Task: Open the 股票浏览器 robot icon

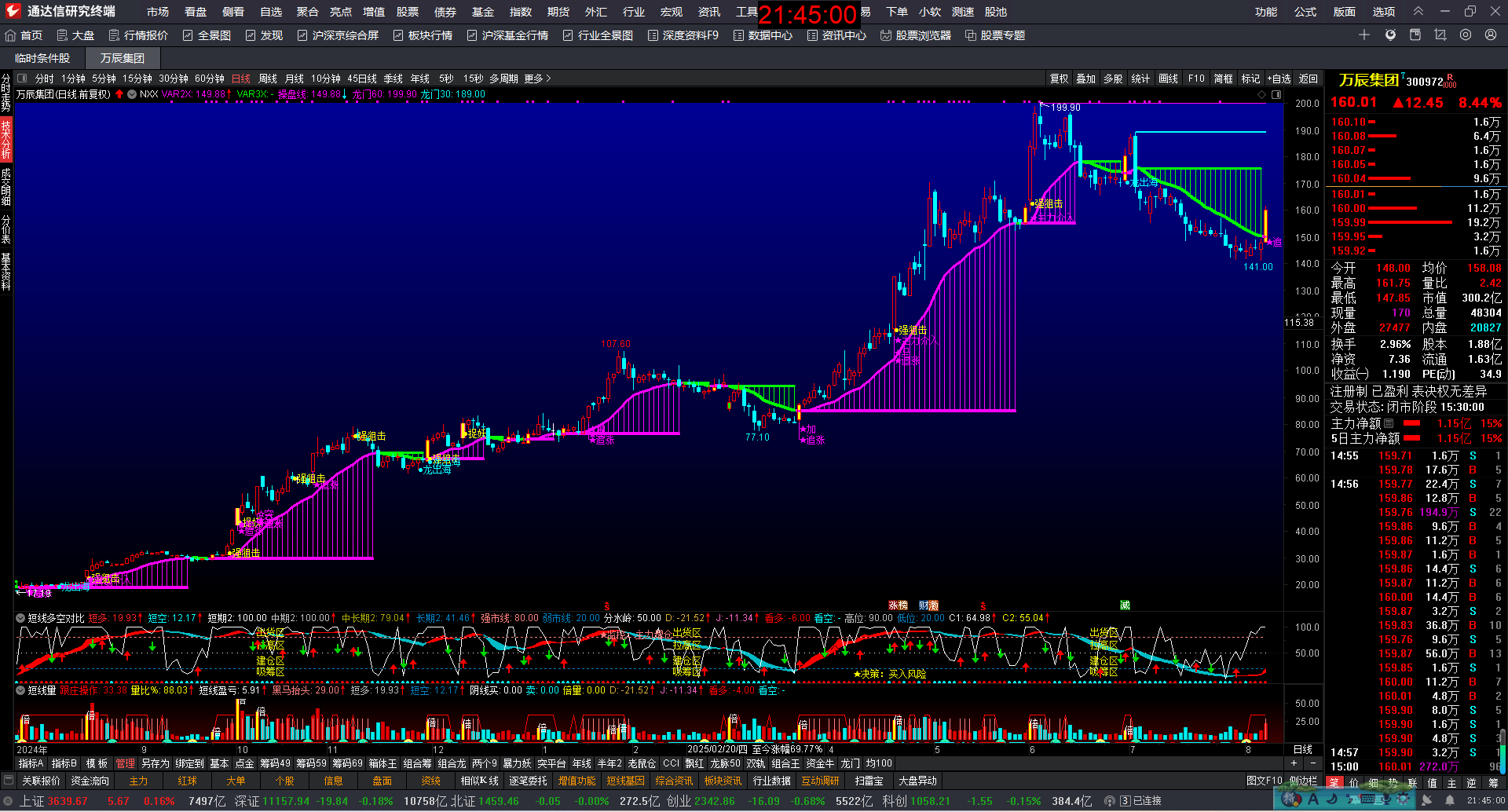Action: tap(886, 35)
